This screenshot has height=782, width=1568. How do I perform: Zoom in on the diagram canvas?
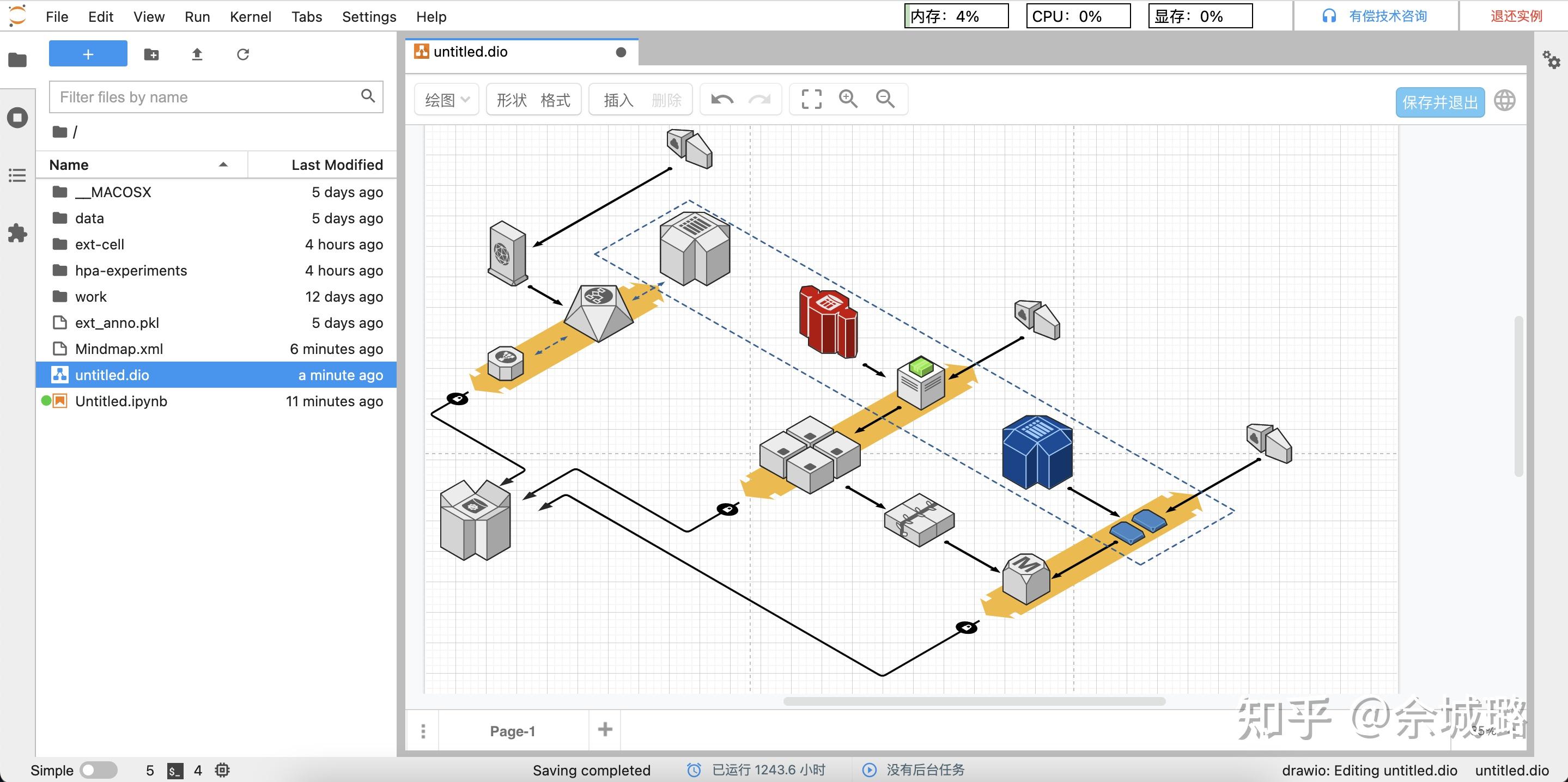[848, 99]
